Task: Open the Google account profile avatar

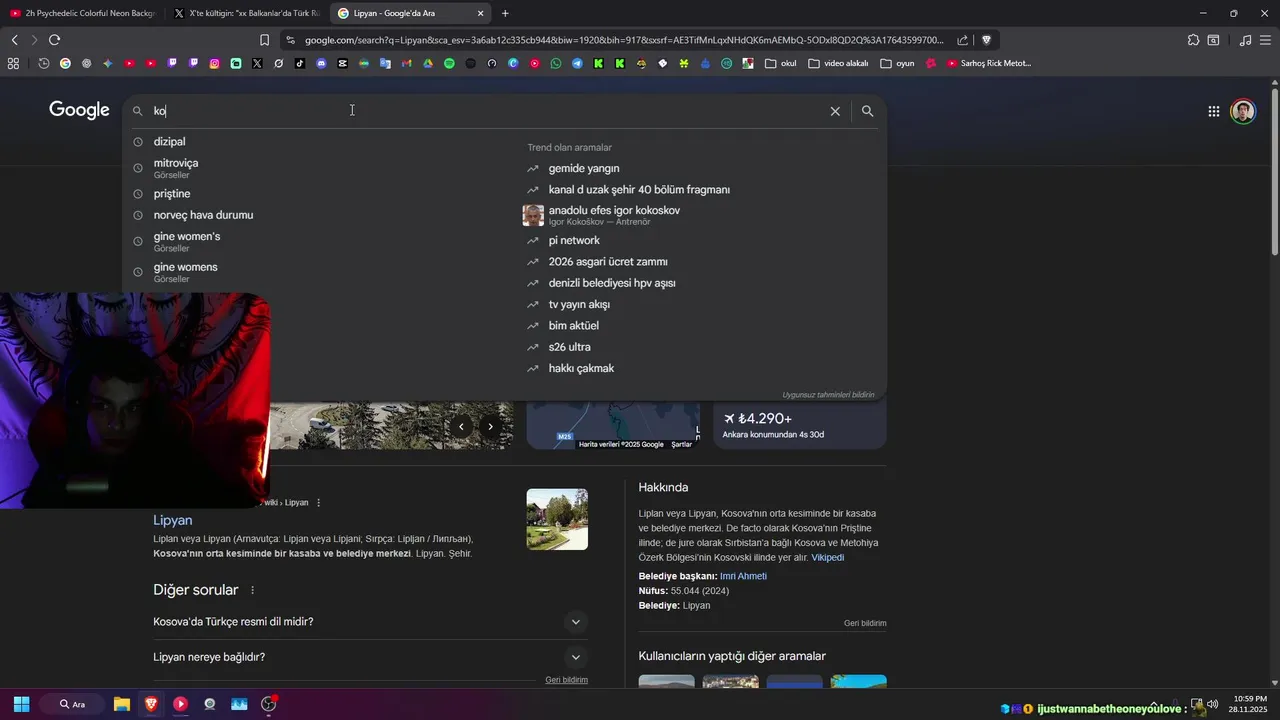Action: (x=1243, y=111)
